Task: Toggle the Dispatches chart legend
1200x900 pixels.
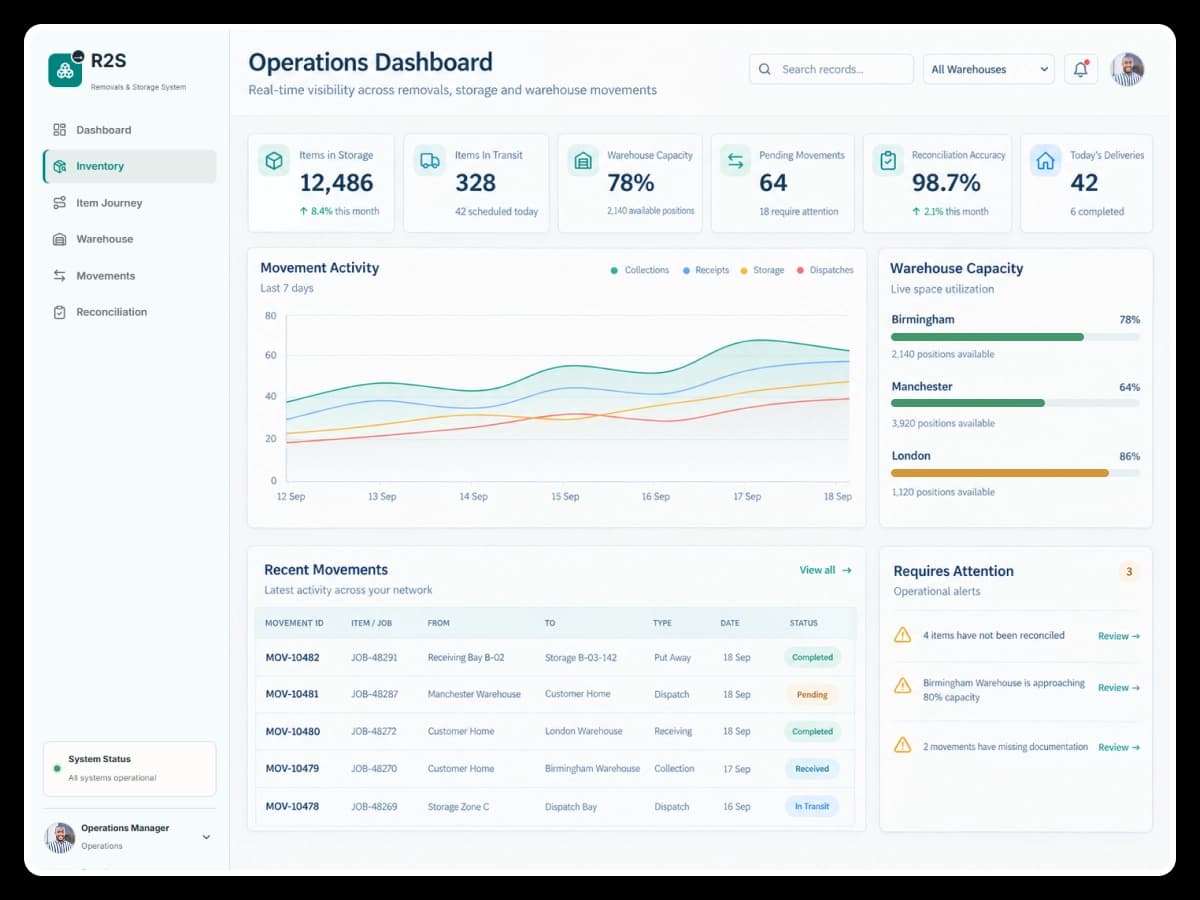Action: pyautogui.click(x=825, y=270)
